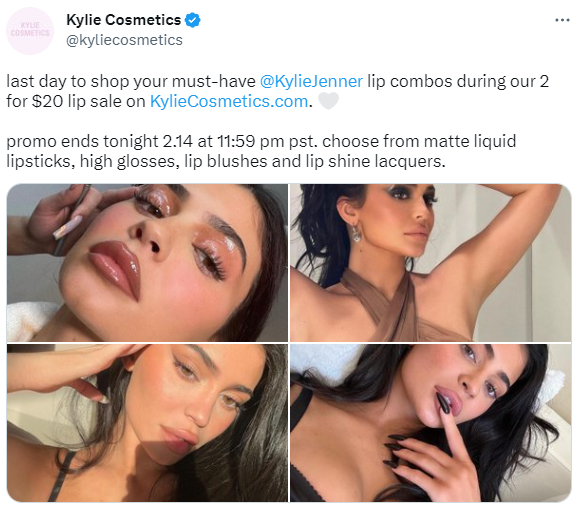Image resolution: width=586 pixels, height=520 pixels.
Task: Open the @kyliecosmetics handle
Action: 124,40
